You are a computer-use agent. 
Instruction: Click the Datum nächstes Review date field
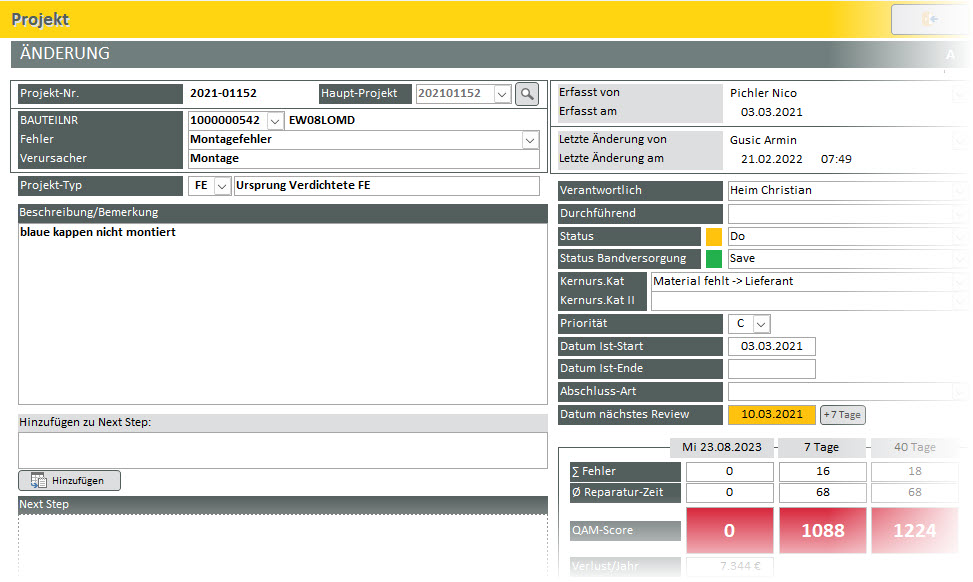(771, 414)
